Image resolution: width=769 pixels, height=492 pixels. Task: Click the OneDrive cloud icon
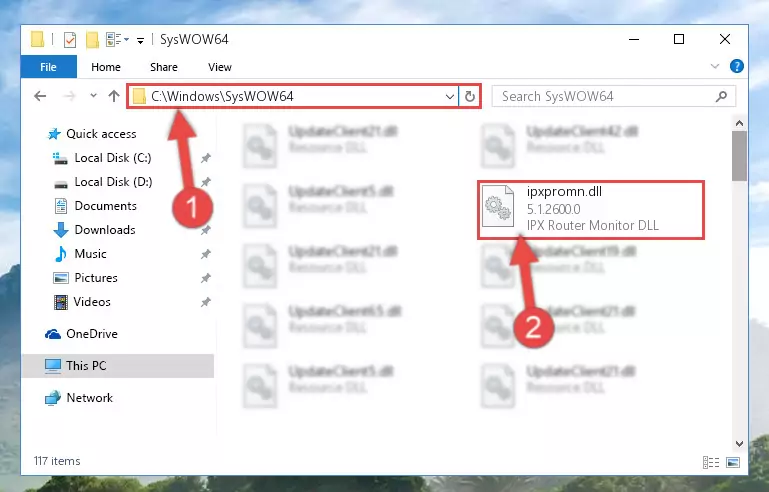point(53,335)
